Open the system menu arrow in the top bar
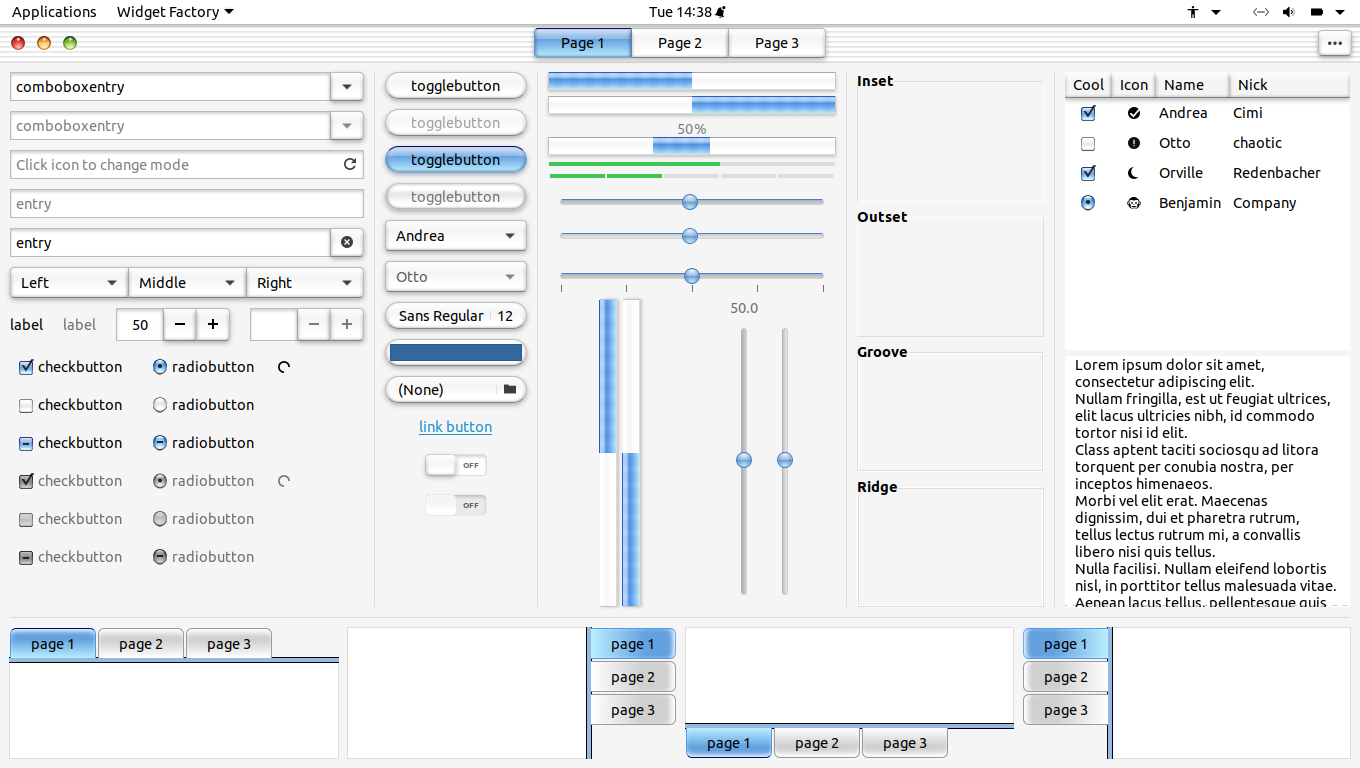 click(1340, 12)
